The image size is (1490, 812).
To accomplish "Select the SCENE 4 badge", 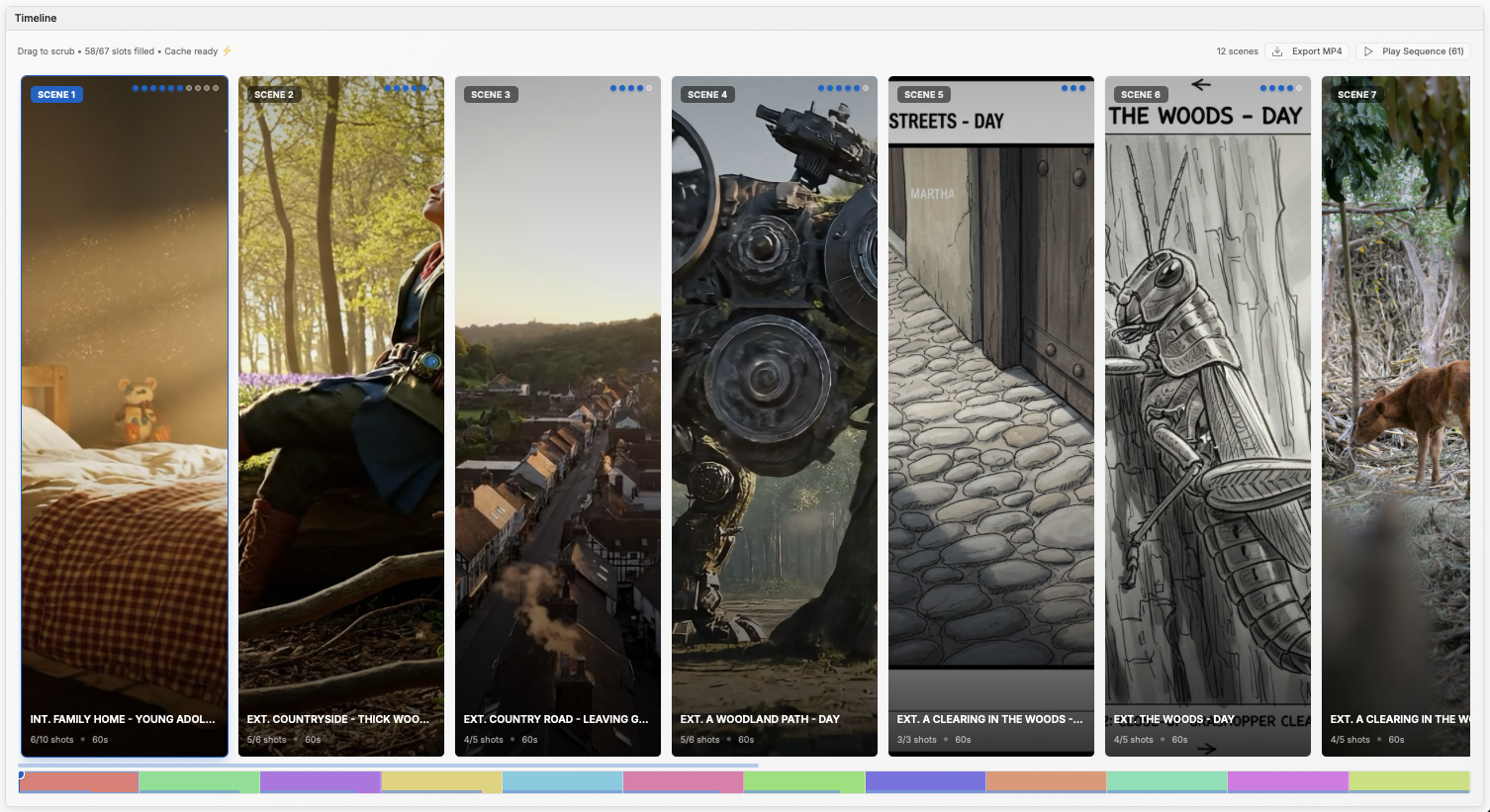I will pos(707,95).
